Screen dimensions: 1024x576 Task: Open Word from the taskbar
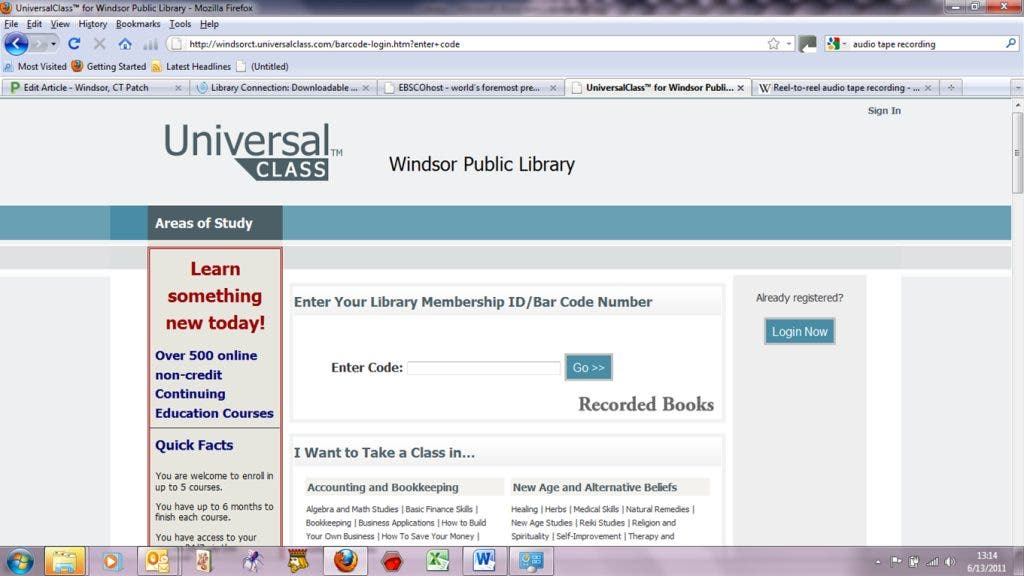[484, 561]
